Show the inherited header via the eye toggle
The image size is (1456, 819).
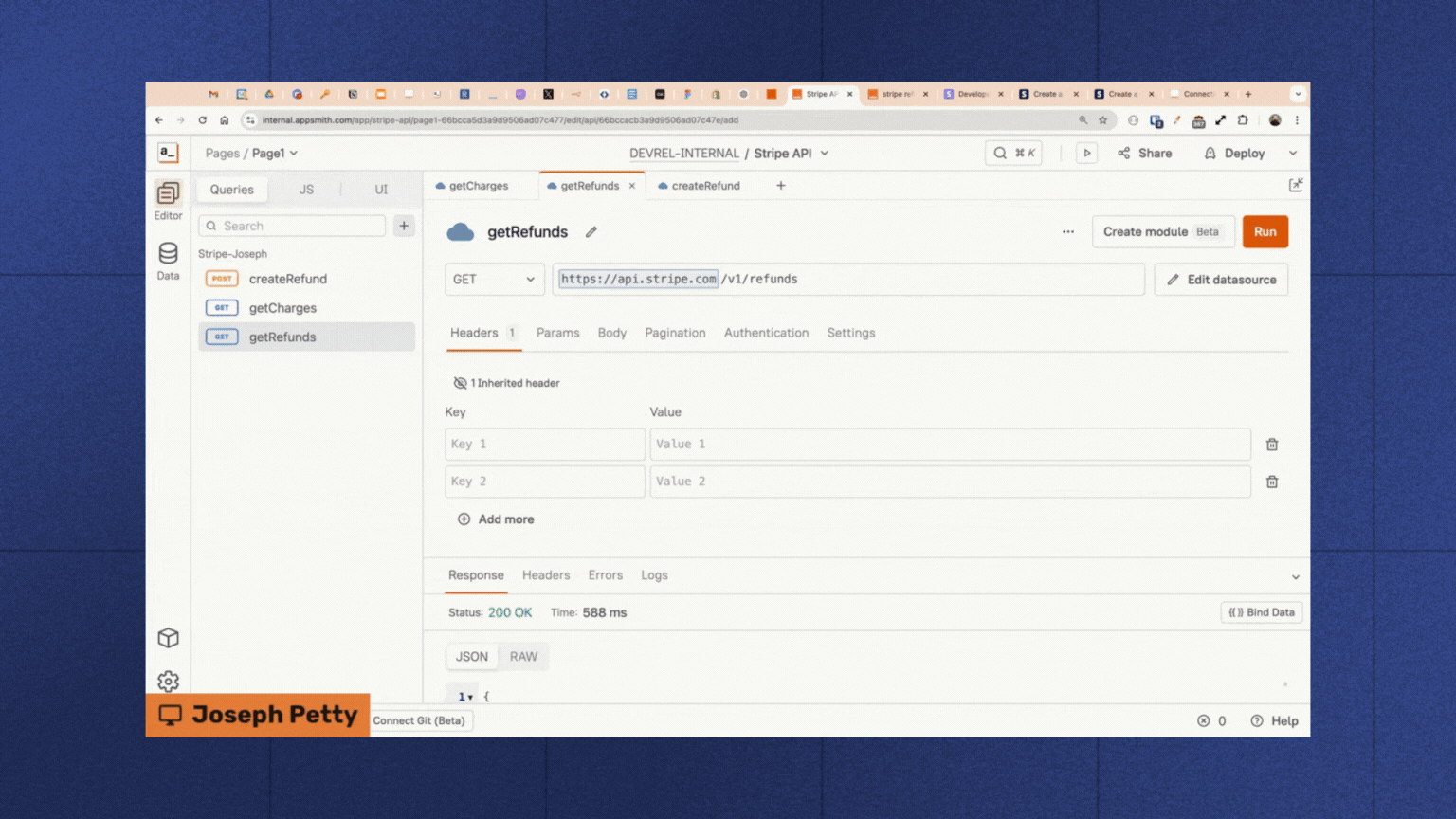(x=461, y=383)
